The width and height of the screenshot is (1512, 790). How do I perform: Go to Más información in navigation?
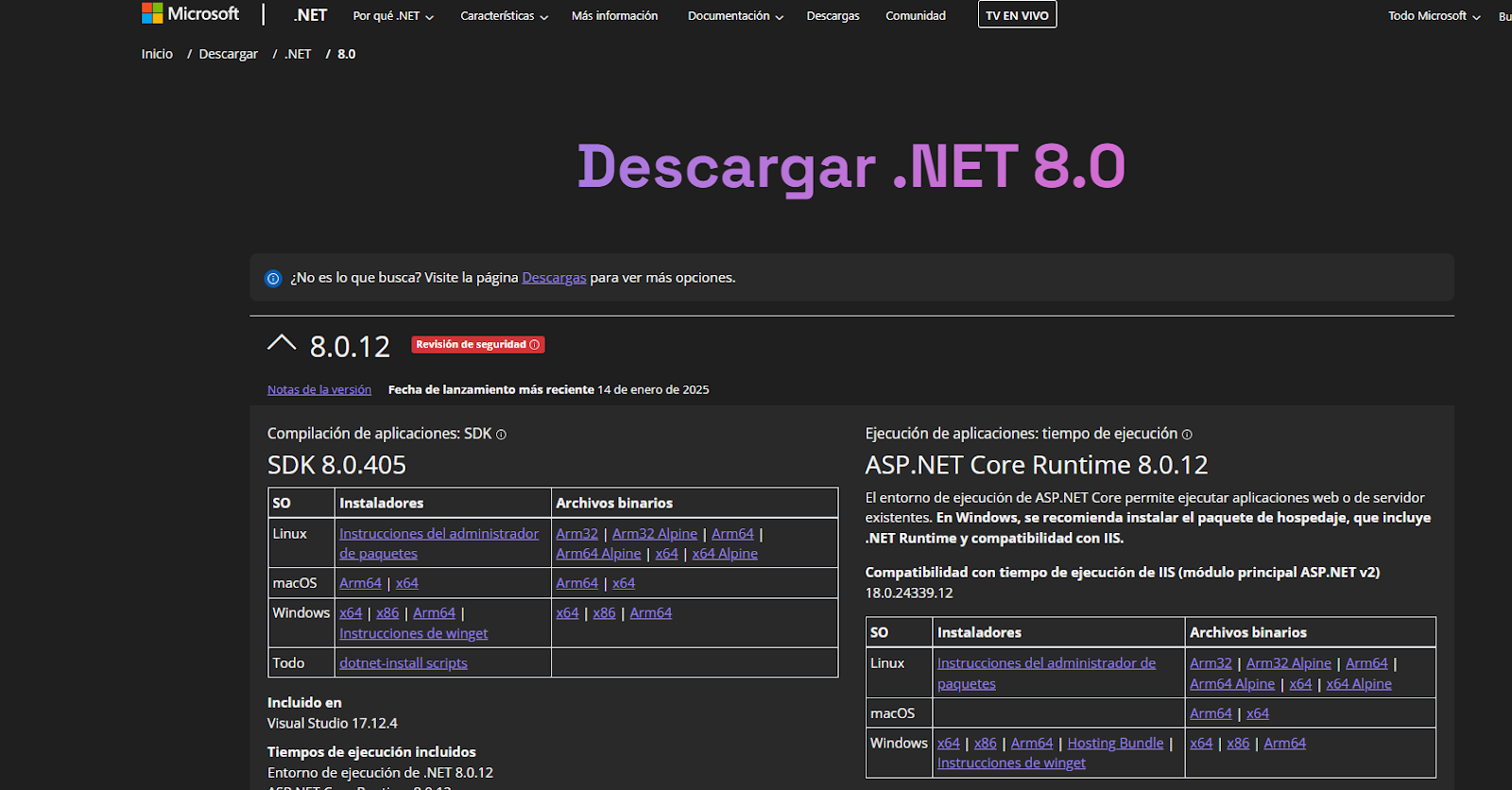[614, 16]
